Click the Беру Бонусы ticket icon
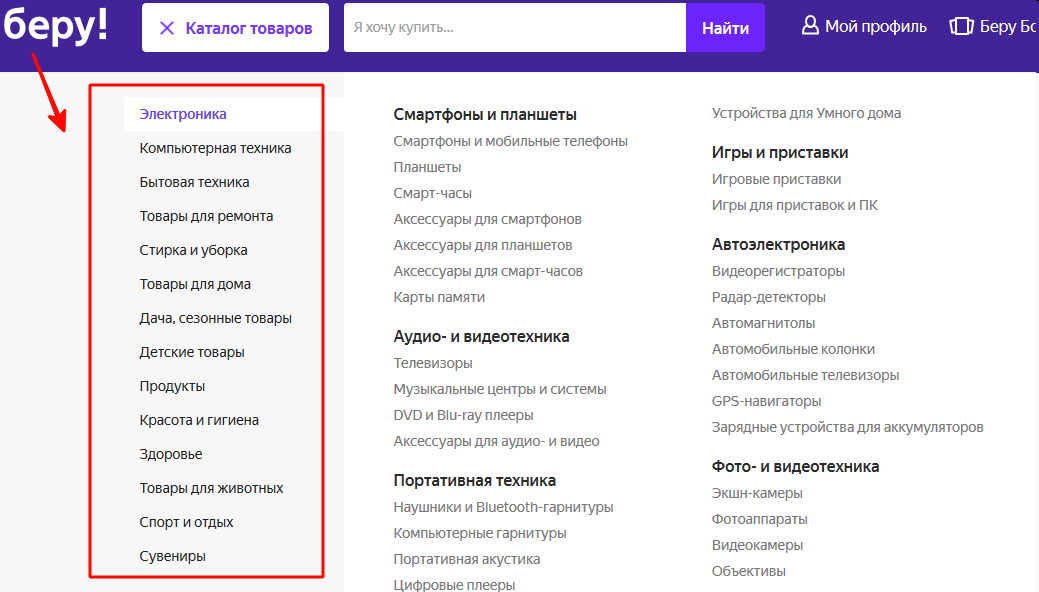The height and width of the screenshot is (592, 1039). point(961,26)
